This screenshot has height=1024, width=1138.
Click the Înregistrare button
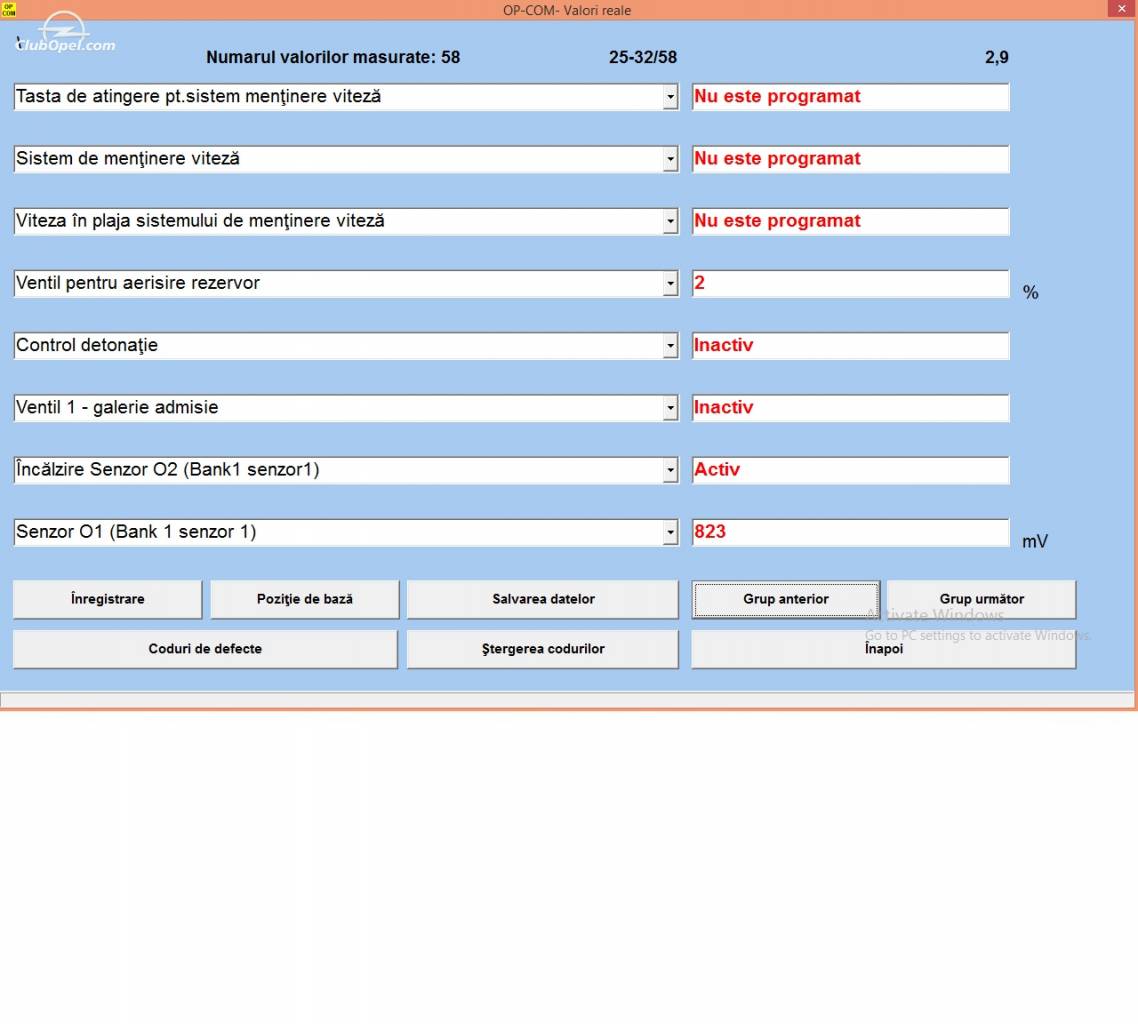[107, 599]
